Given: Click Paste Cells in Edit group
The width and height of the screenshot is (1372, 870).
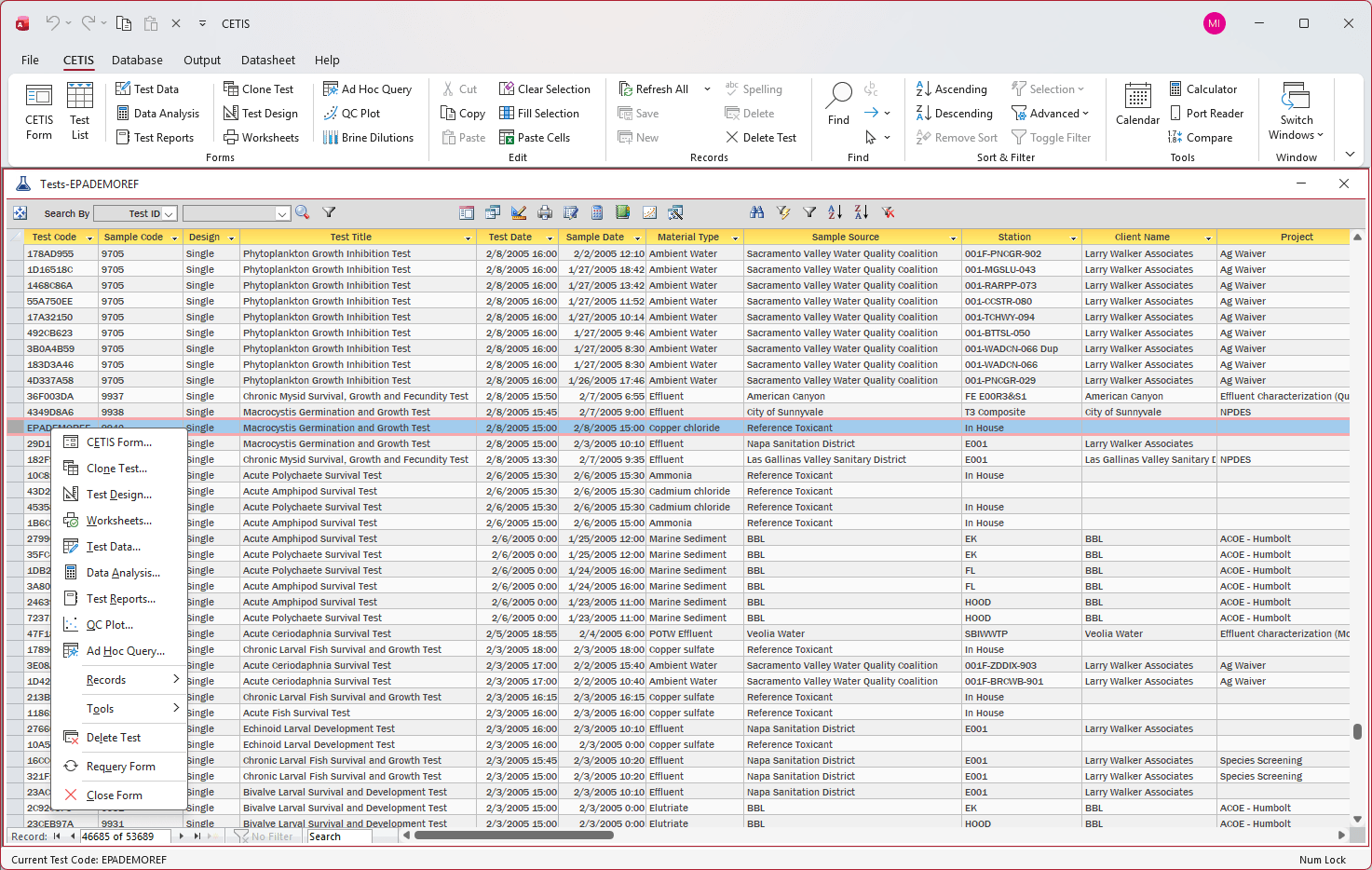Looking at the screenshot, I should pyautogui.click(x=535, y=138).
